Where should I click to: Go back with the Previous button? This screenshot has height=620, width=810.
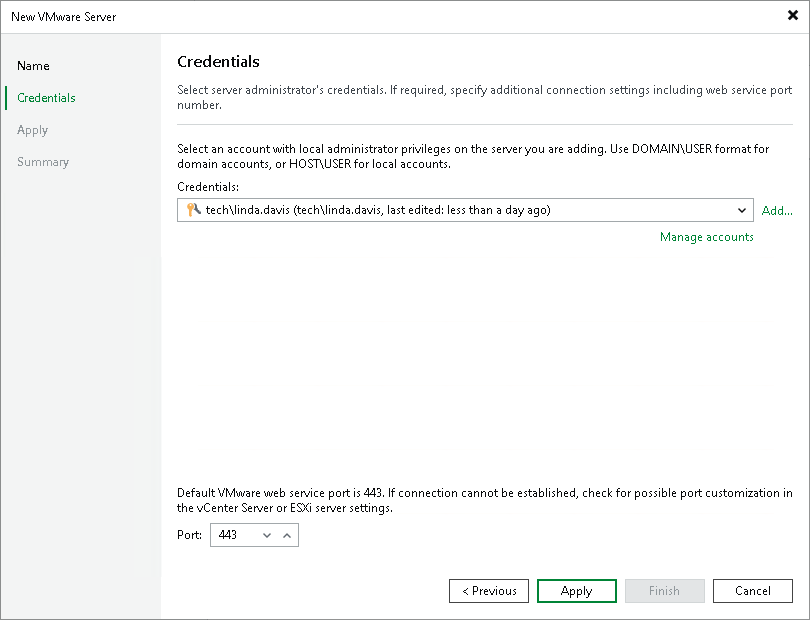click(x=488, y=590)
